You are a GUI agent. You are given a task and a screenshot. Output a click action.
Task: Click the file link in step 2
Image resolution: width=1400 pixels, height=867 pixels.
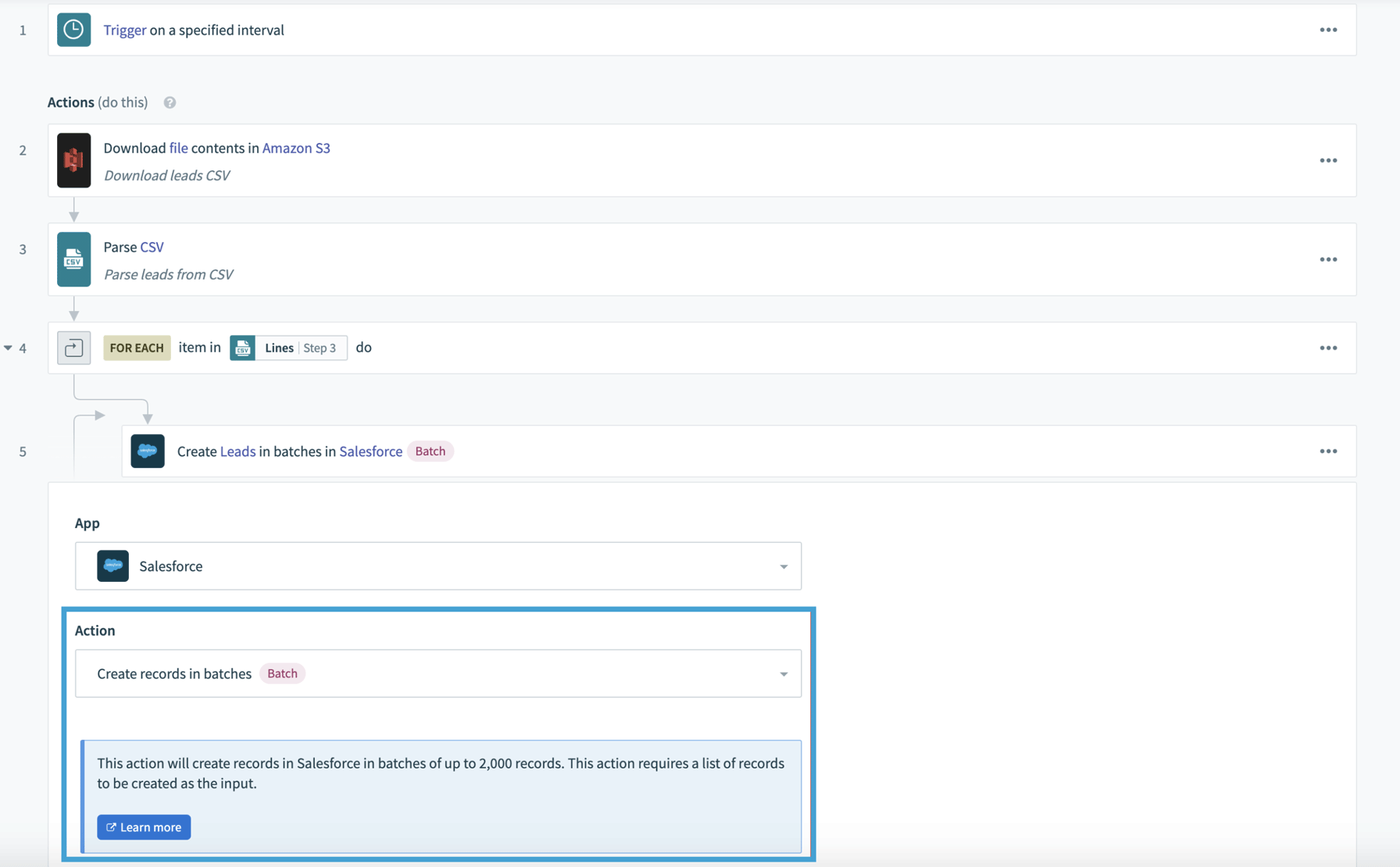[179, 148]
